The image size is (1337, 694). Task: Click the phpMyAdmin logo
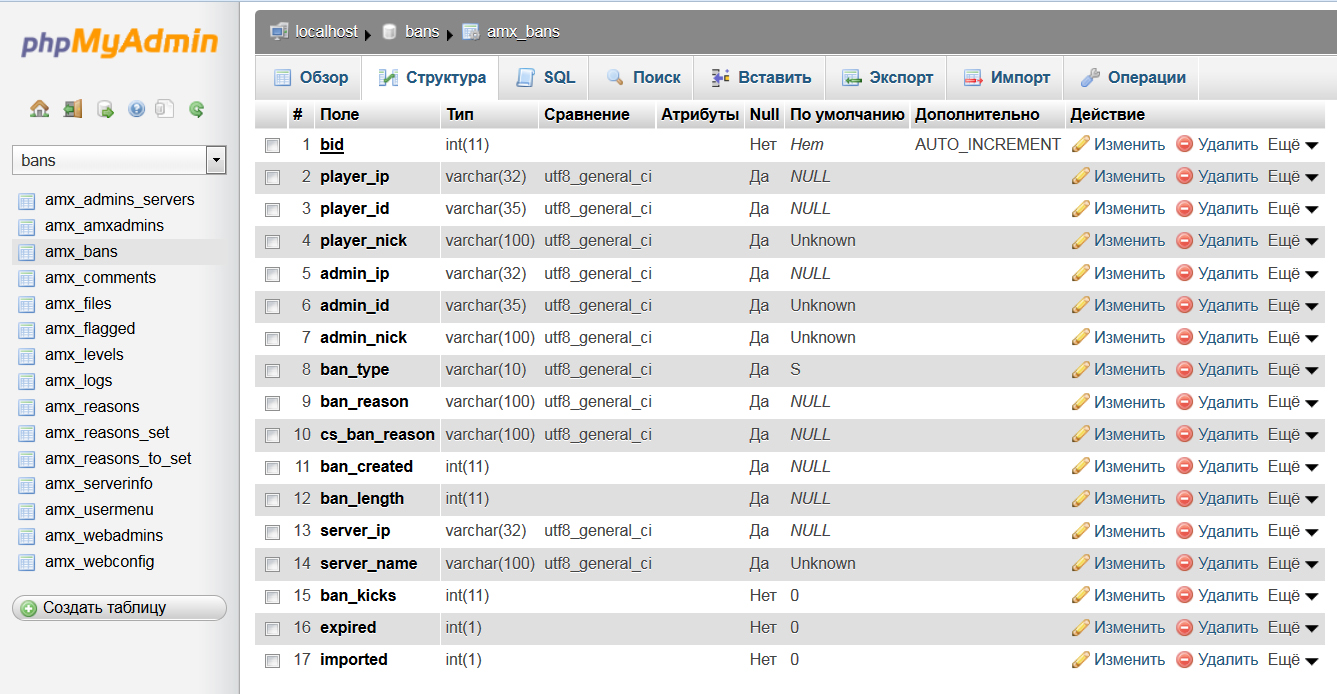(119, 43)
